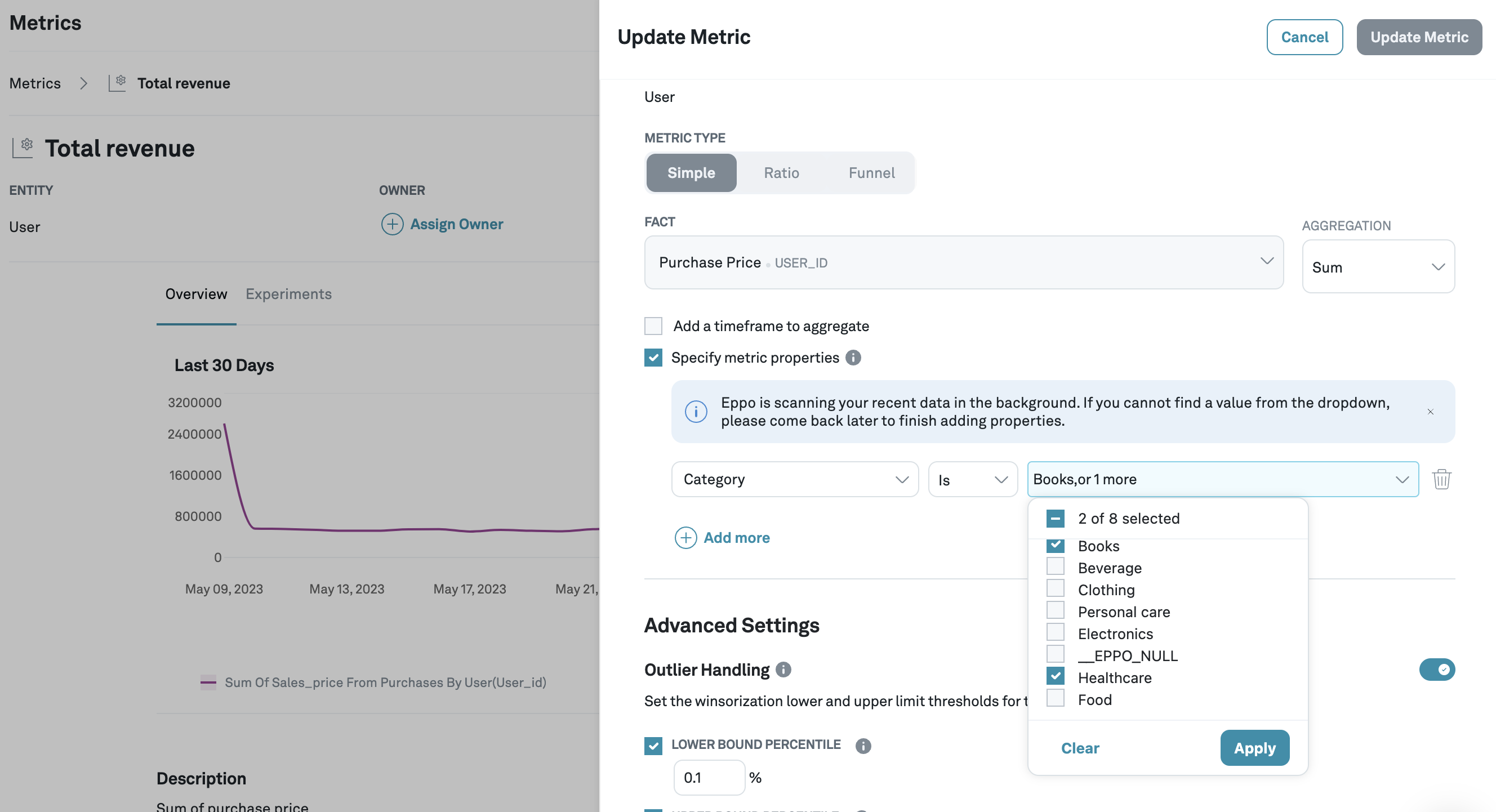Screen dimensions: 1496x812
Task: Click the plus icon beside Add more
Action: 685,537
